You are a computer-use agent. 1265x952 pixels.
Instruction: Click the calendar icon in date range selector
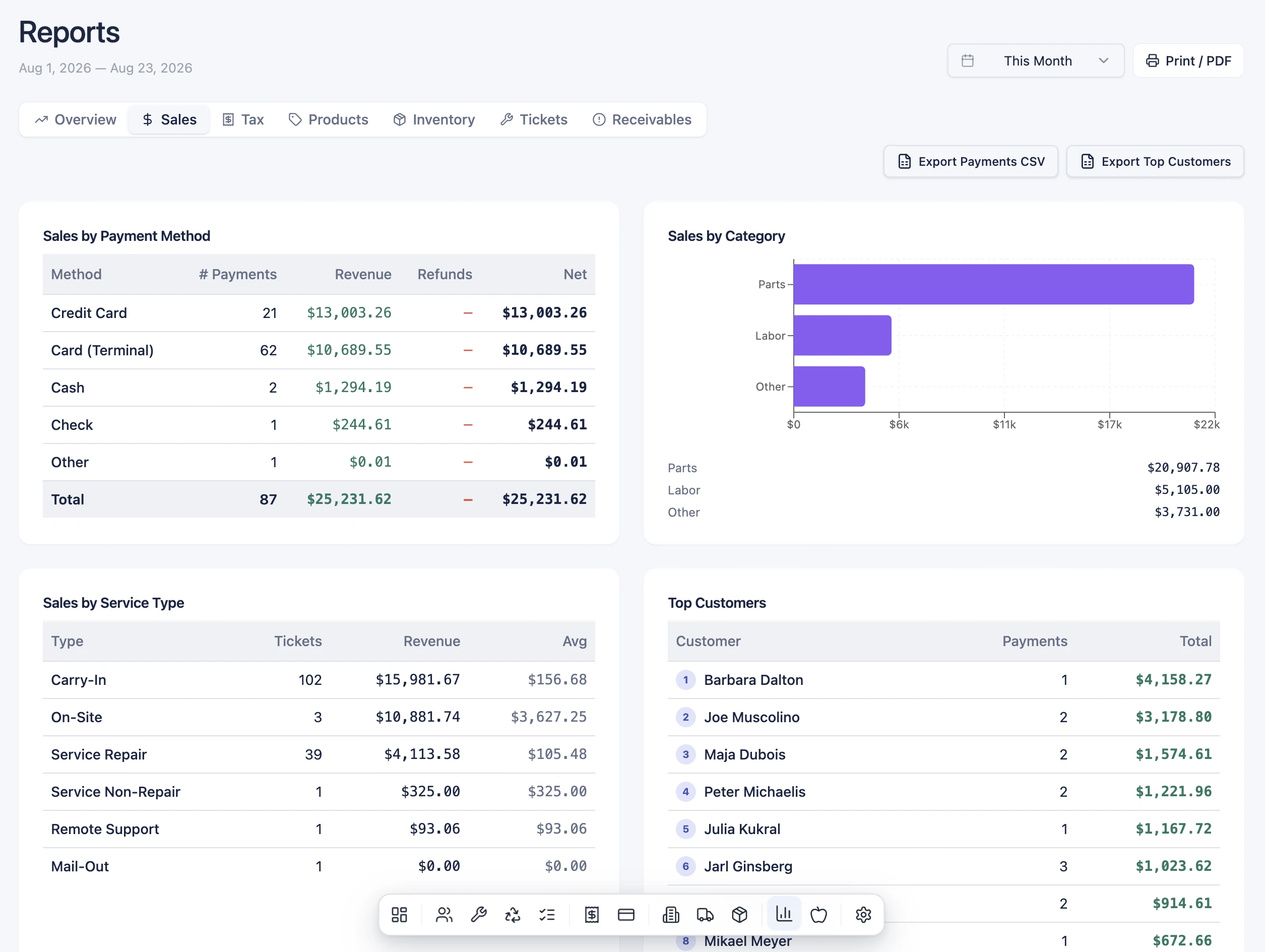967,60
